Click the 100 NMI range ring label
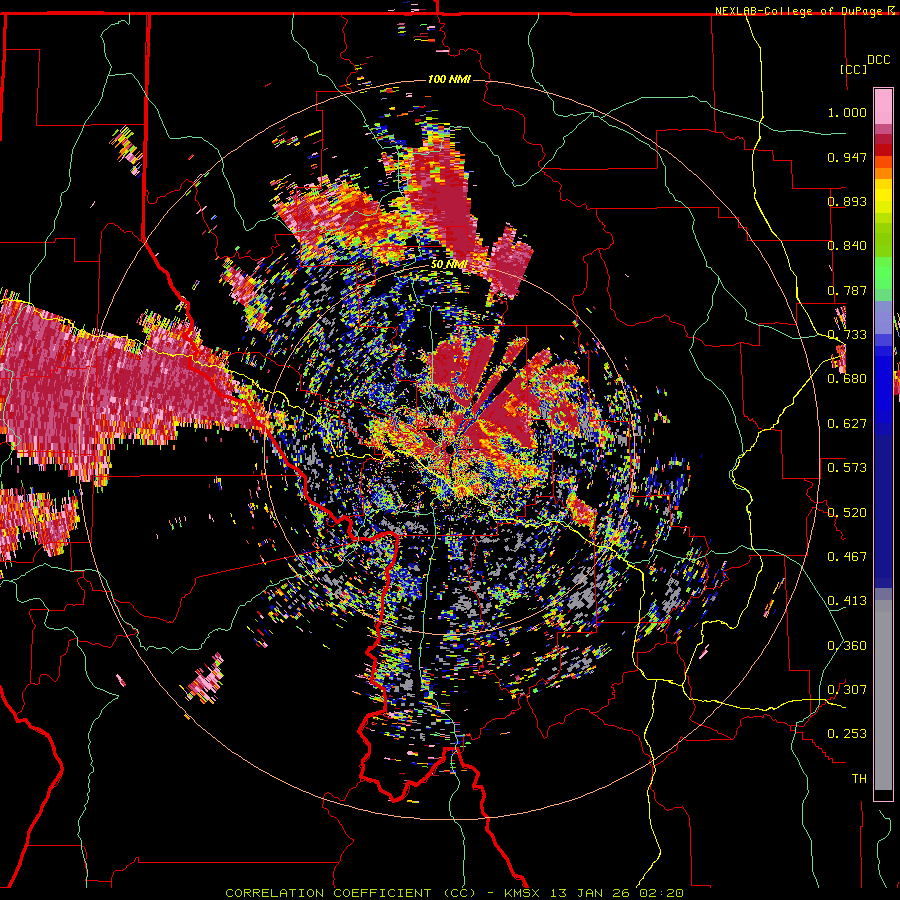The height and width of the screenshot is (900, 900). pyautogui.click(x=449, y=79)
